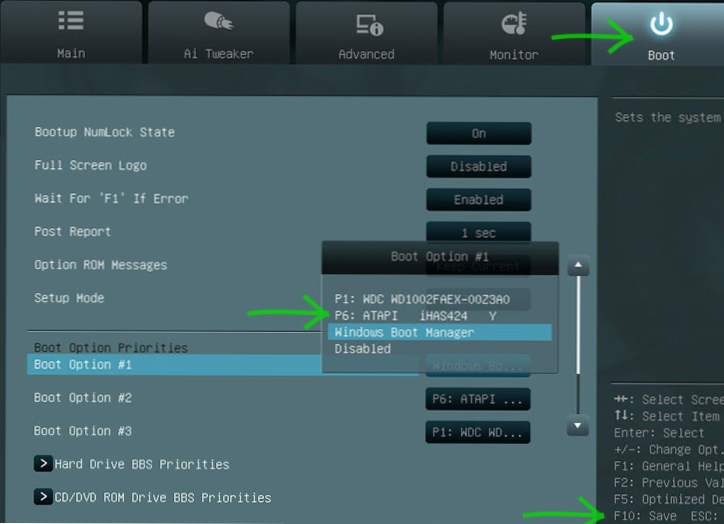Click the vertical scrollbar track
This screenshot has width=724, height=524.
578,345
